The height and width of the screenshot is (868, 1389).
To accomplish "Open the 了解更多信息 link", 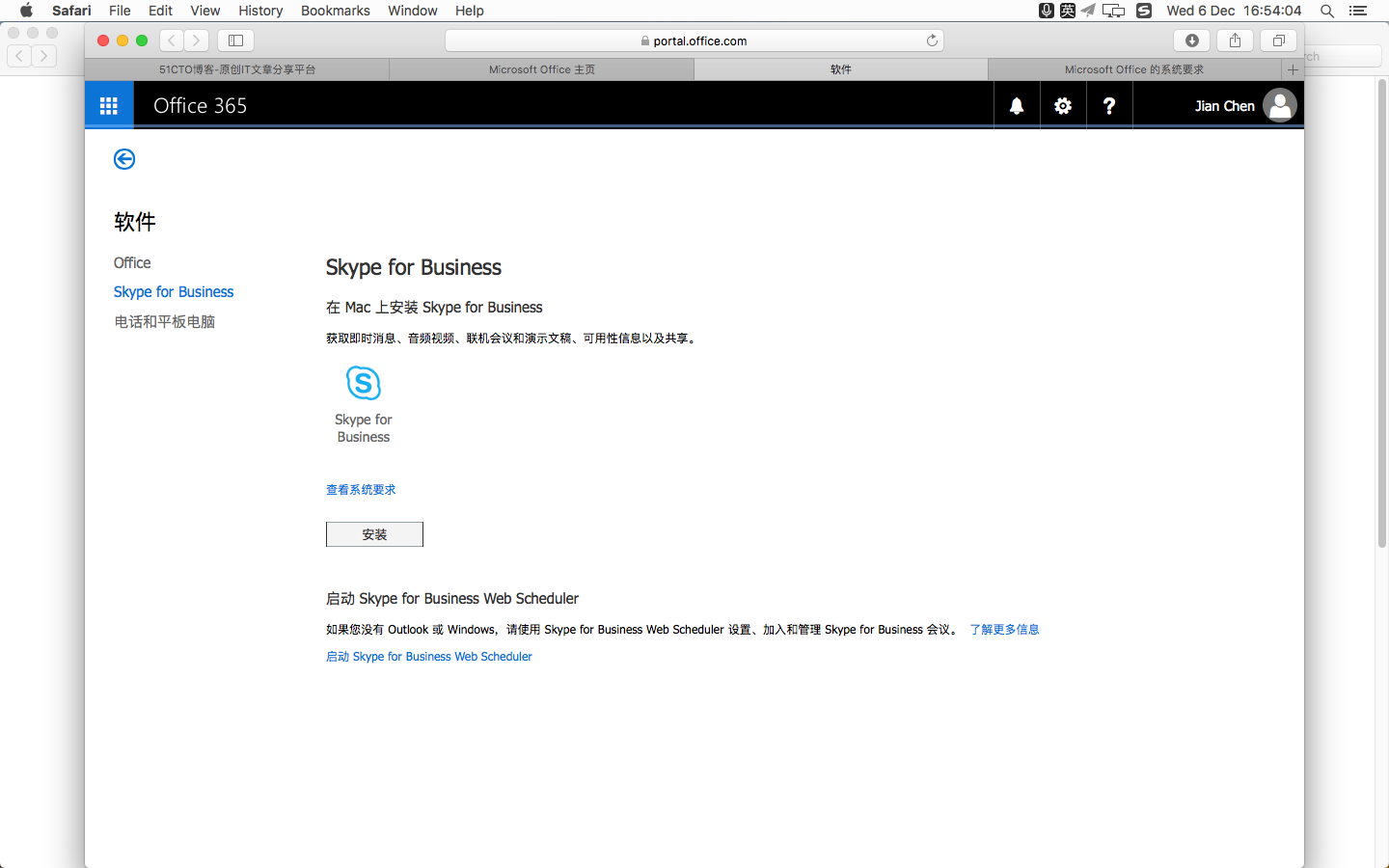I will pos(1004,630).
